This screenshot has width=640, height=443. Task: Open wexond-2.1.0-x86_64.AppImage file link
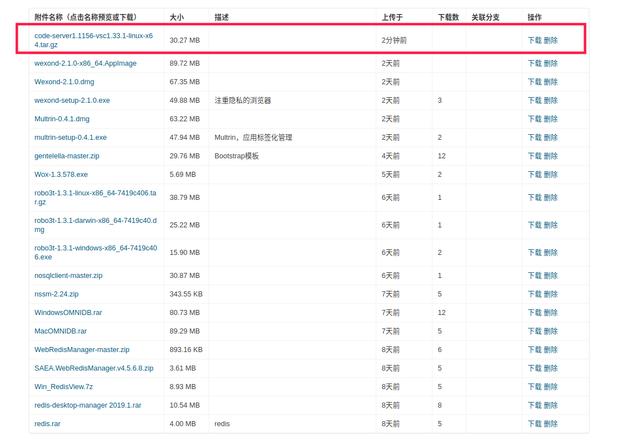click(x=85, y=63)
